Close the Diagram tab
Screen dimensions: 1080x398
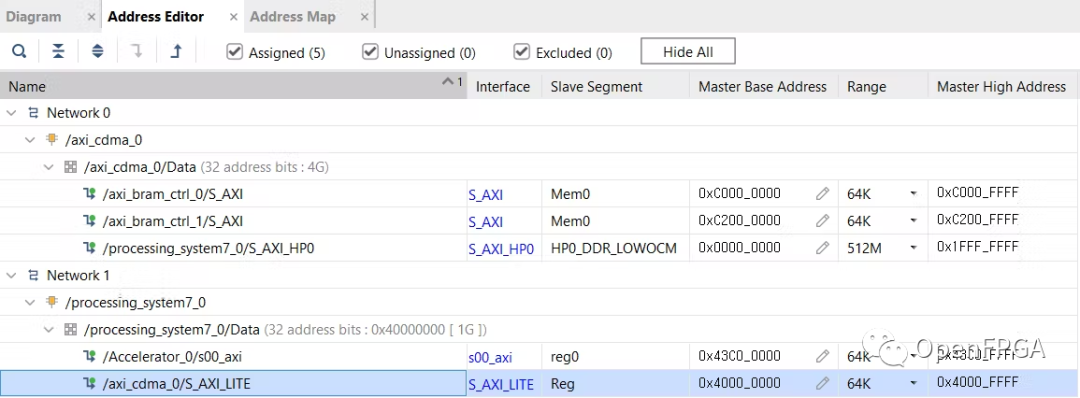pyautogui.click(x=91, y=17)
